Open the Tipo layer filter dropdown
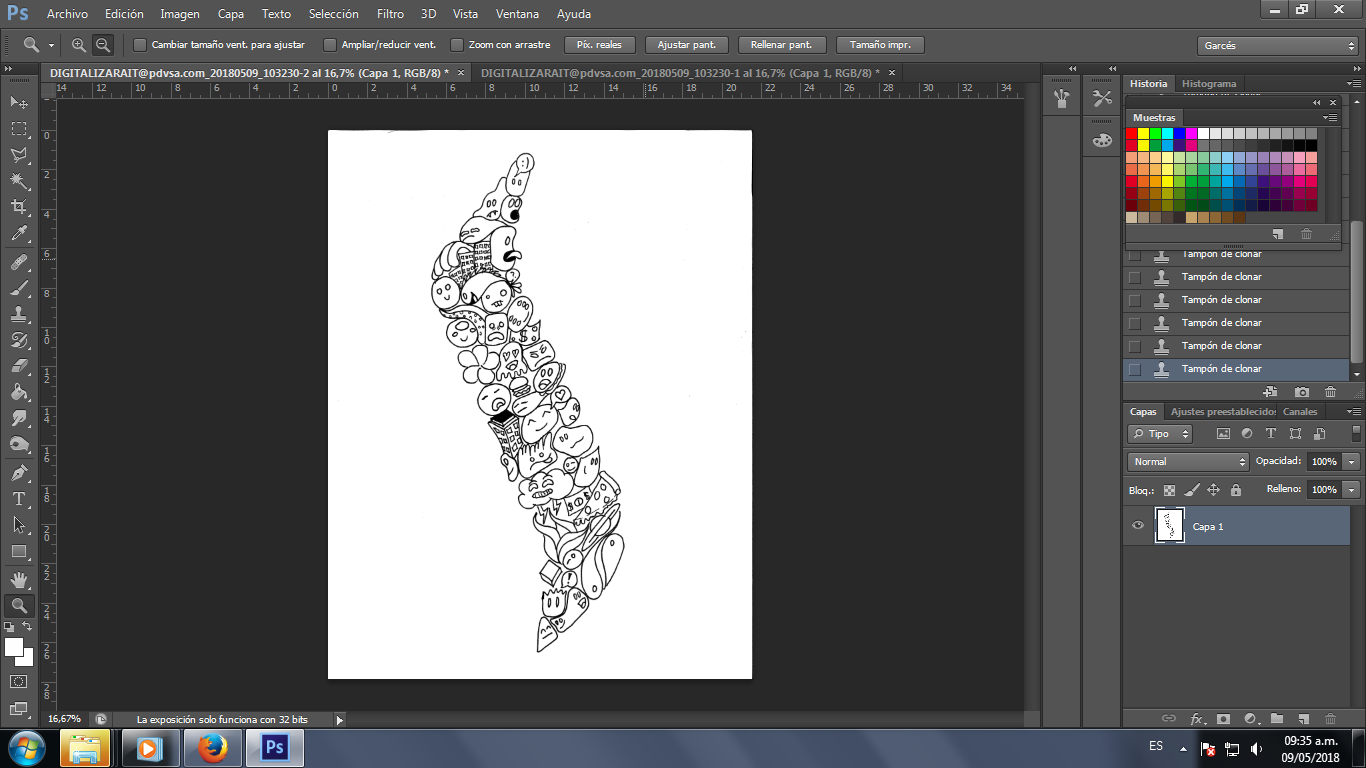 click(1160, 434)
